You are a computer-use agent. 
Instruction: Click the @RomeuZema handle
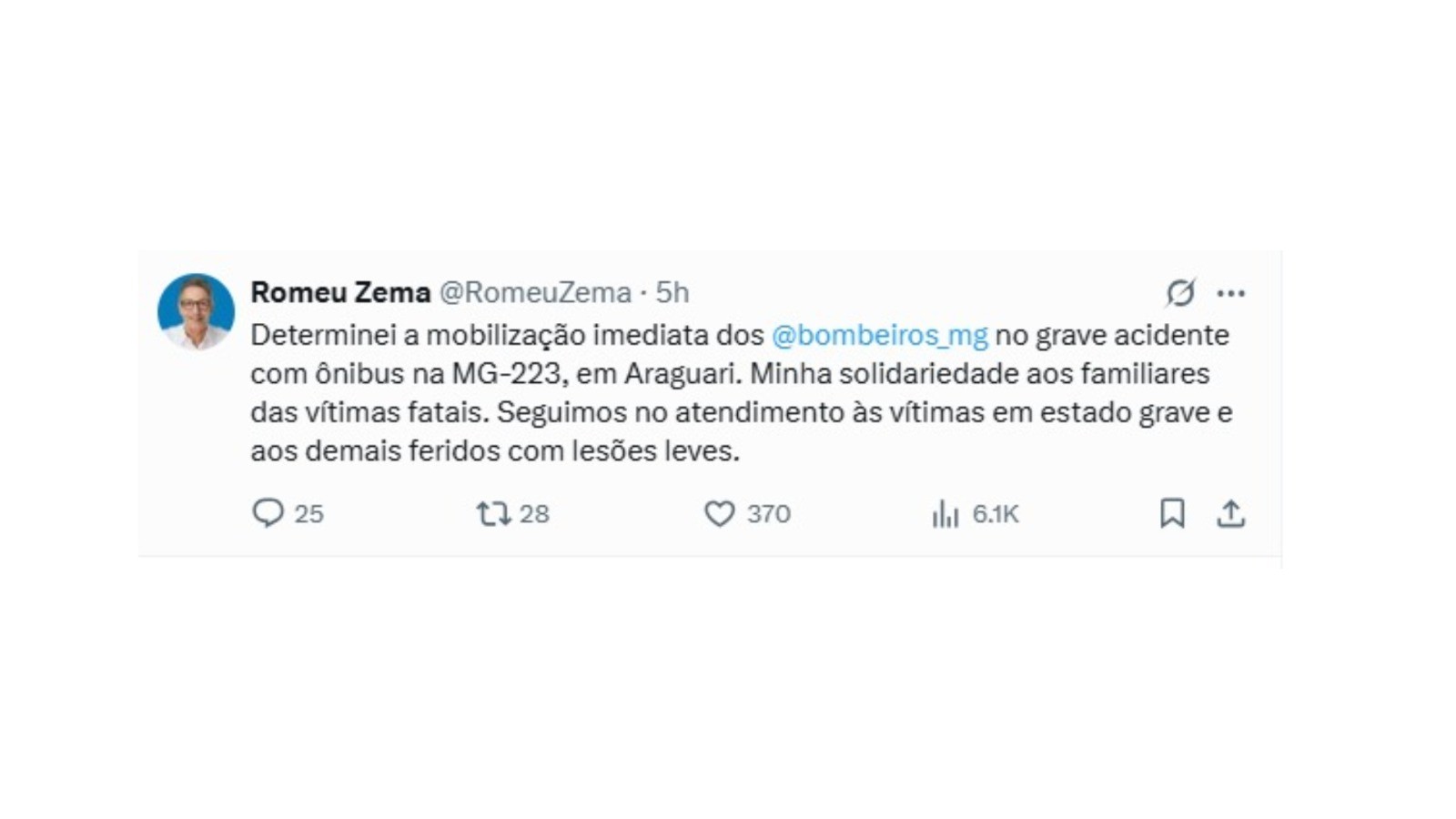535,292
